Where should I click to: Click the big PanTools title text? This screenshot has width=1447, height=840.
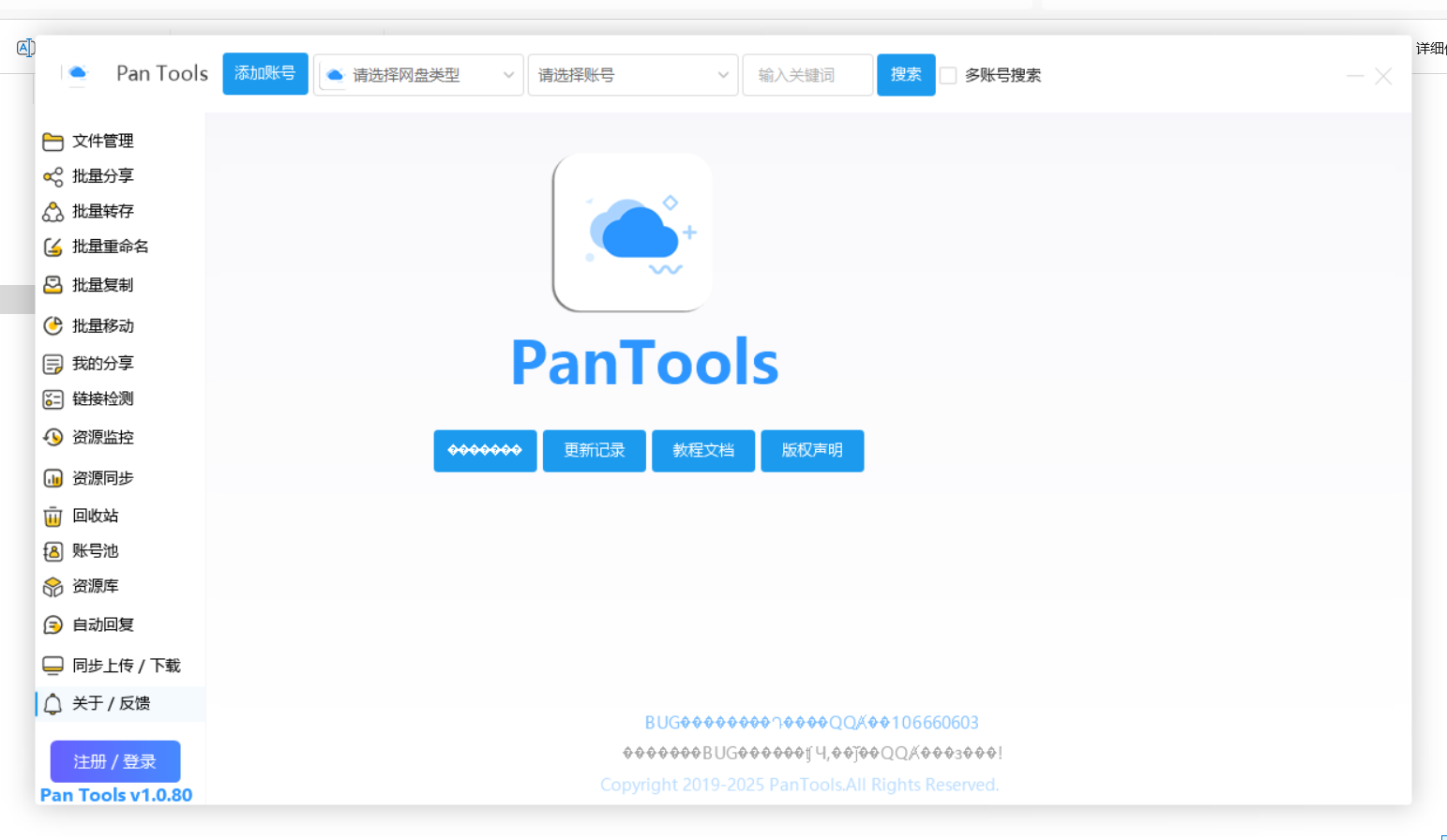point(645,363)
